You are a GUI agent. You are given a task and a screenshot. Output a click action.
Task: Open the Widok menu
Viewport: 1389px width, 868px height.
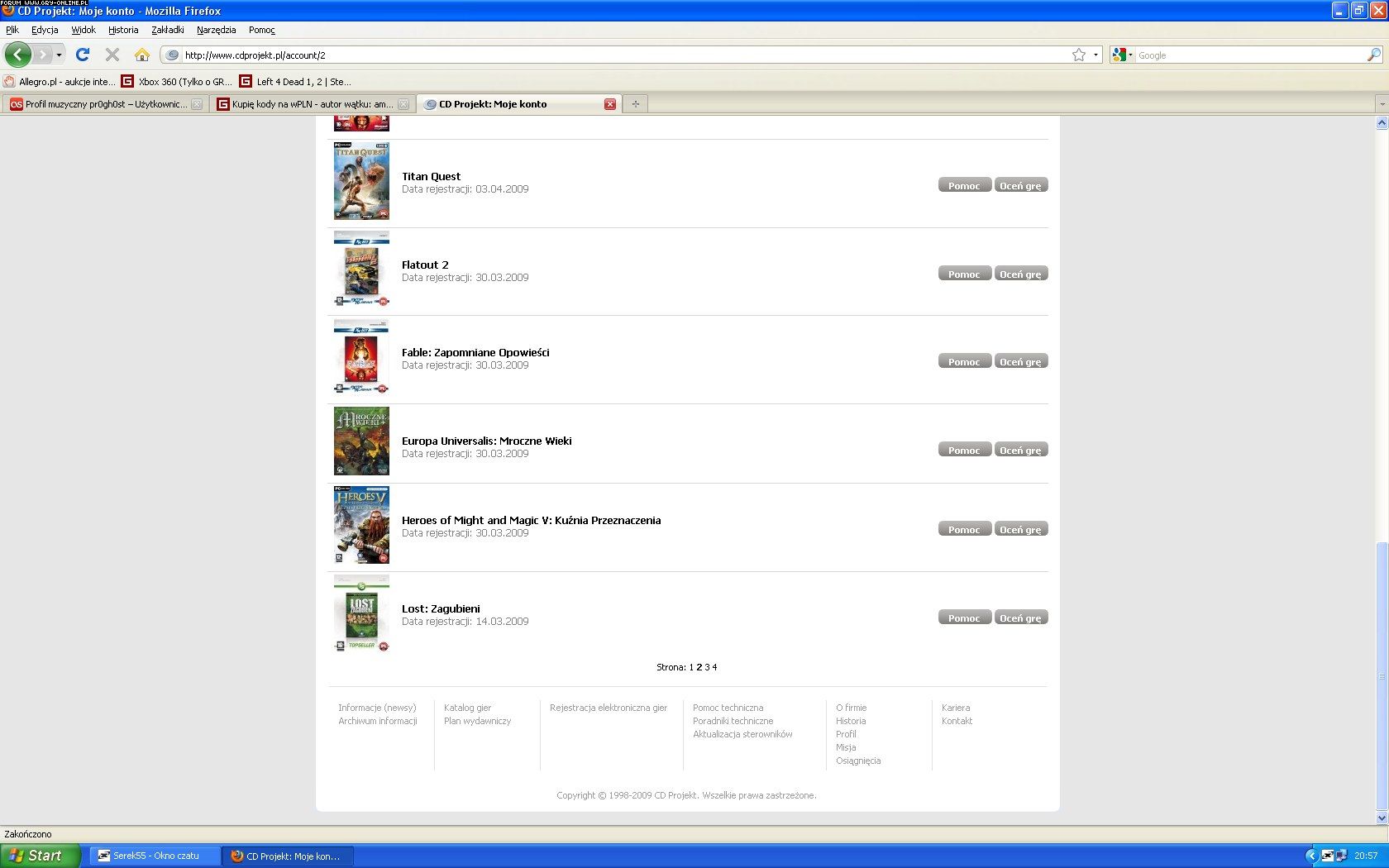[84, 30]
